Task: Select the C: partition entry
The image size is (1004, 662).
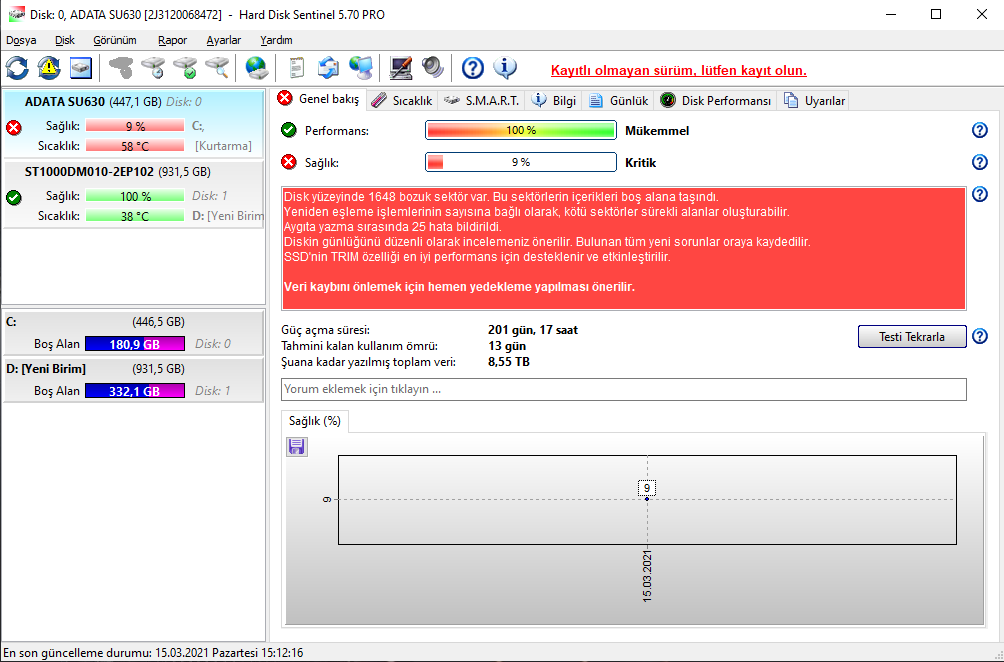Action: point(133,333)
